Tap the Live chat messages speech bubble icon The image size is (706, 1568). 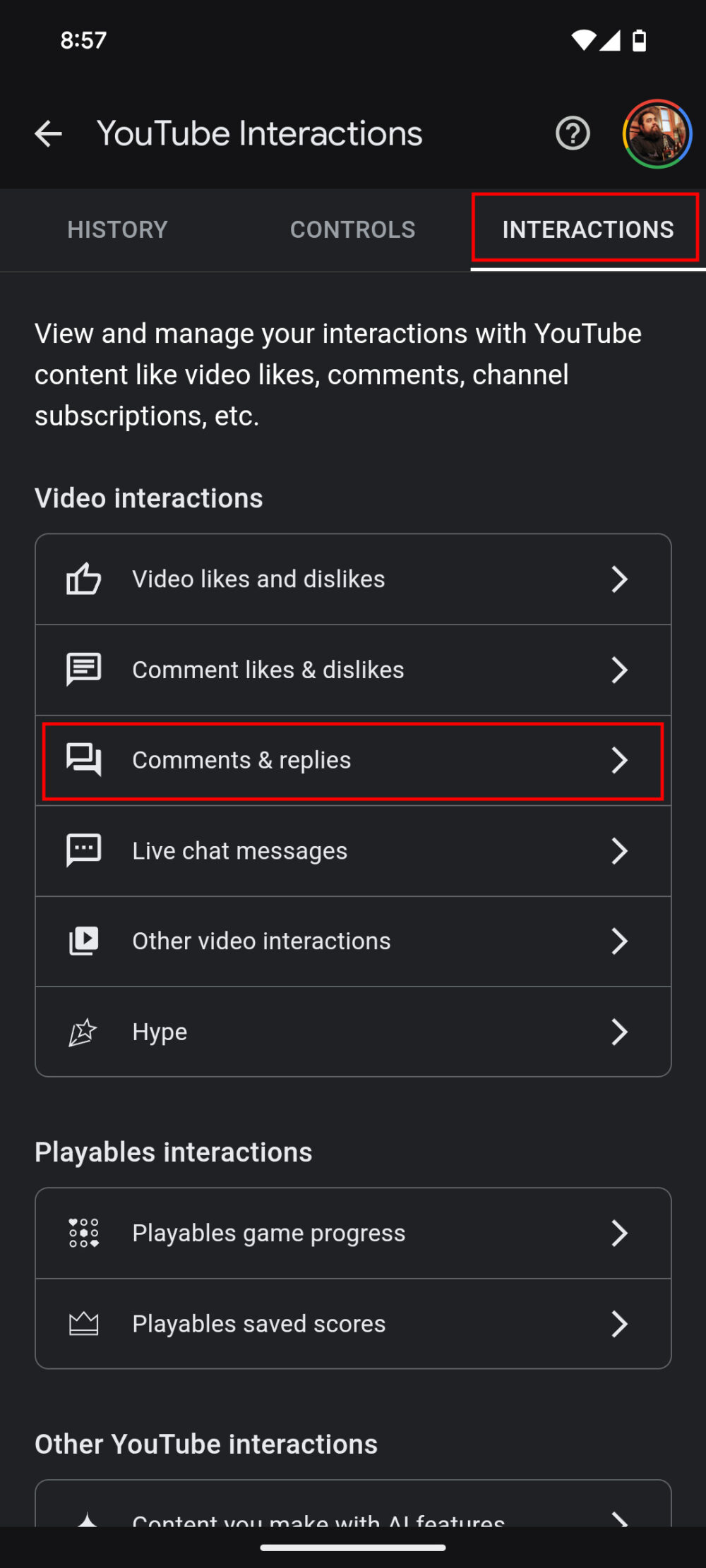83,850
